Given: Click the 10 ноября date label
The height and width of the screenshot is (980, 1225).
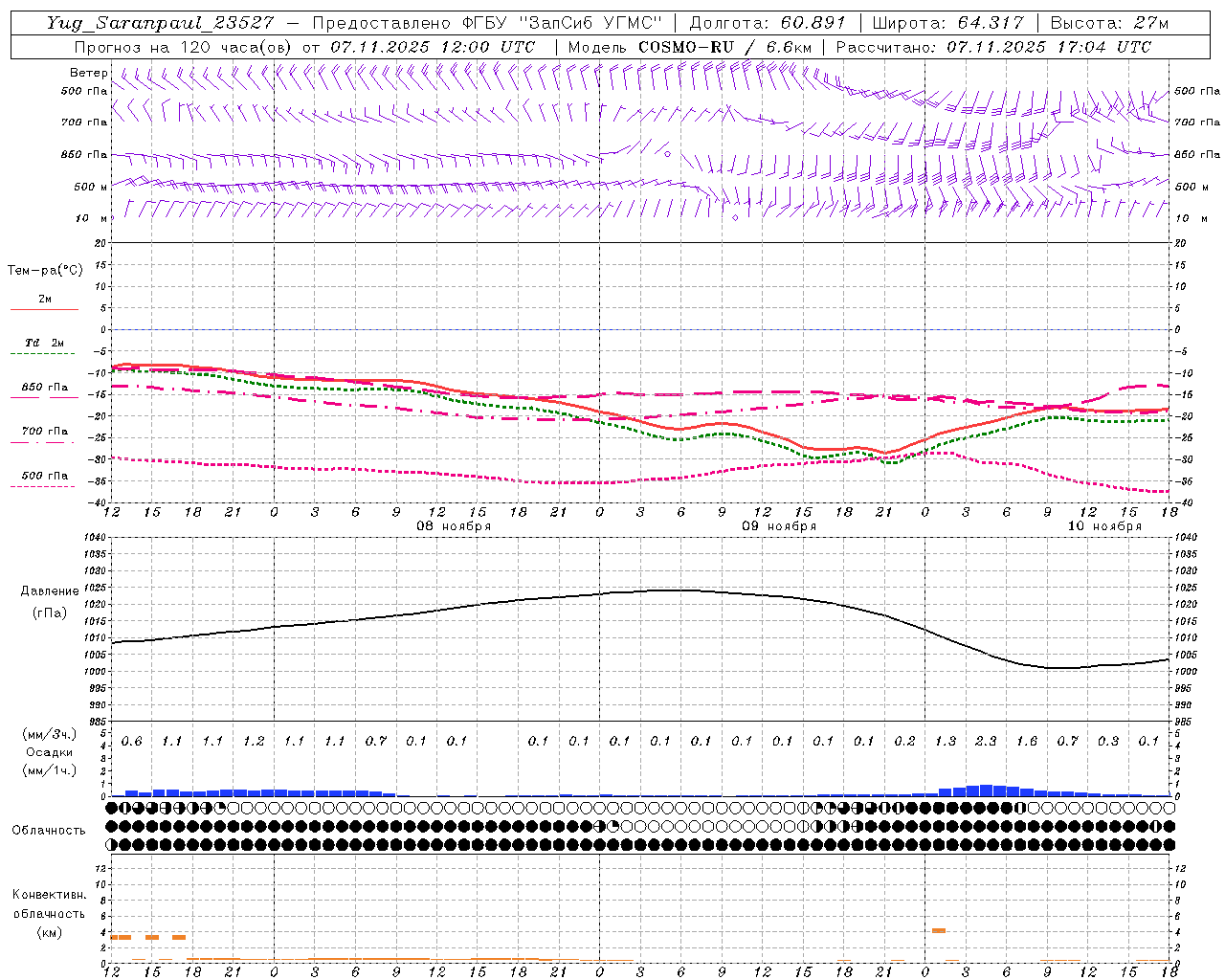Looking at the screenshot, I should (x=1104, y=526).
